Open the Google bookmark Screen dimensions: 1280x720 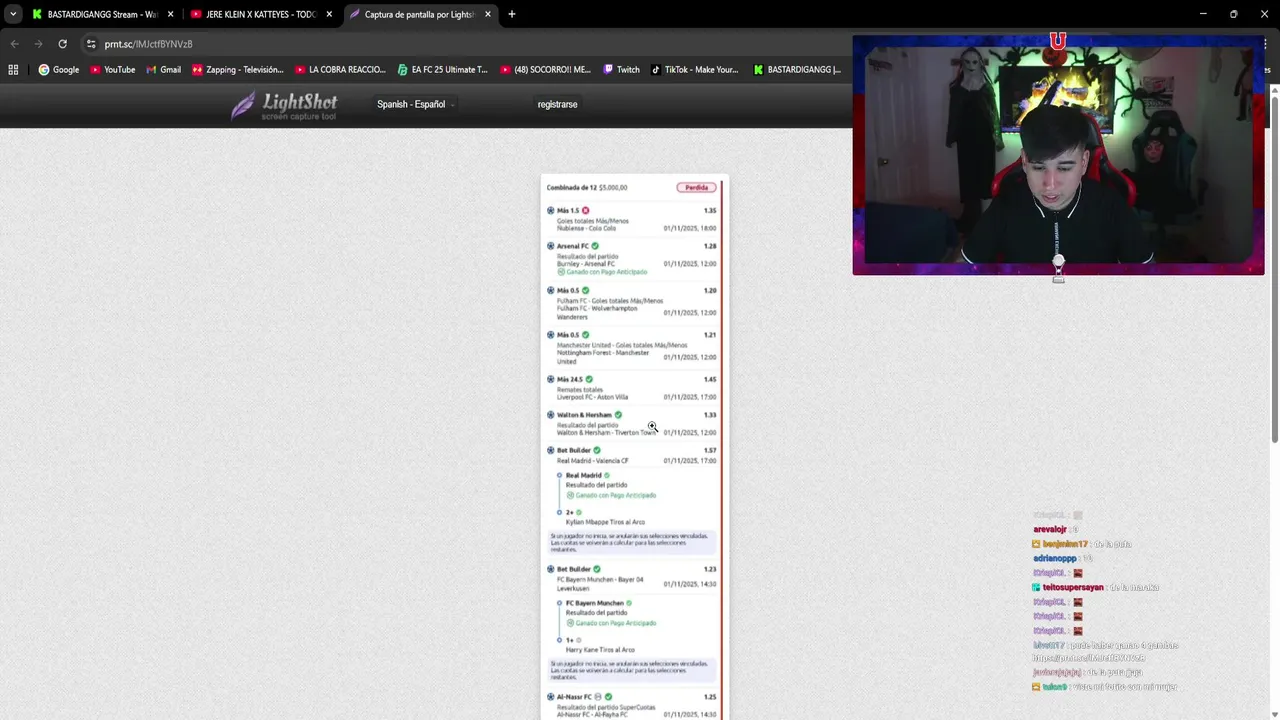[59, 70]
